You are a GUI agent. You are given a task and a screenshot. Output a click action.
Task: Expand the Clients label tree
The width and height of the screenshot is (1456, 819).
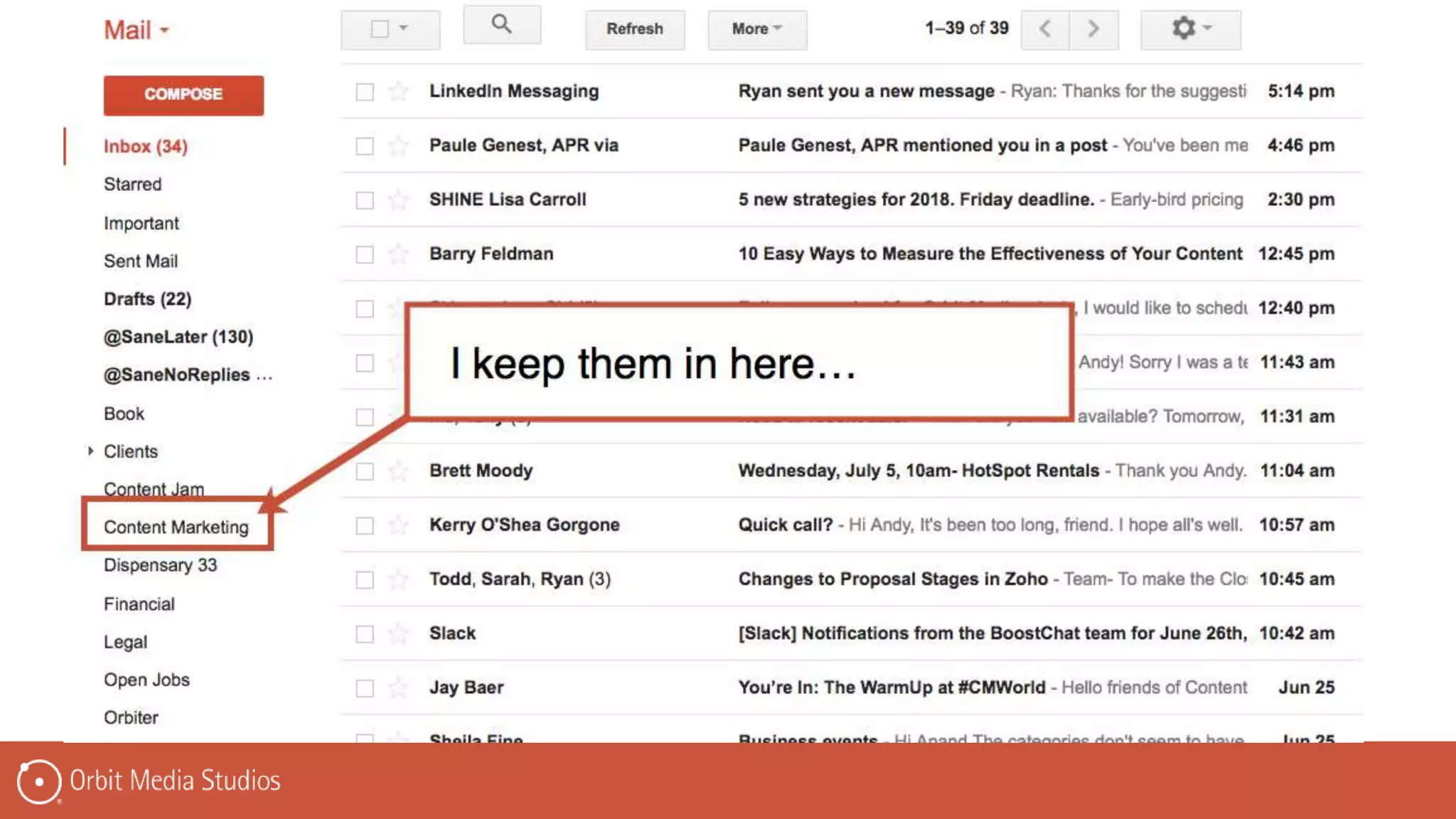[90, 451]
